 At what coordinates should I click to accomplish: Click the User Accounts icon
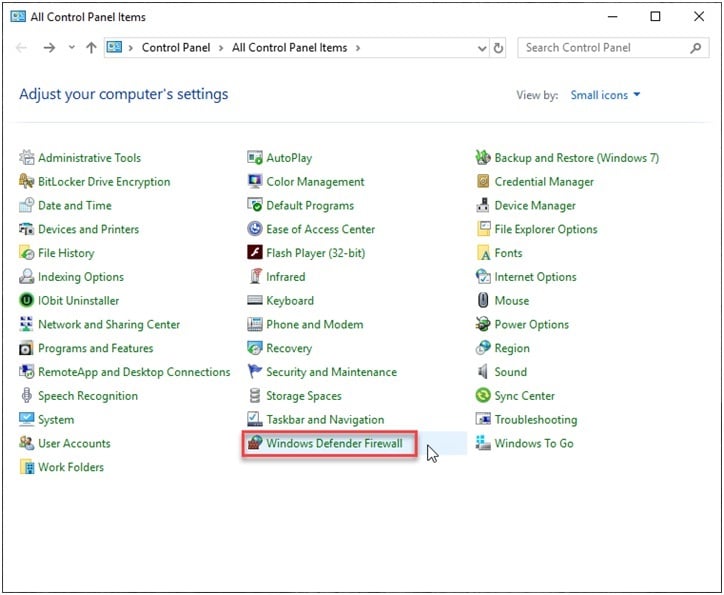(x=26, y=443)
